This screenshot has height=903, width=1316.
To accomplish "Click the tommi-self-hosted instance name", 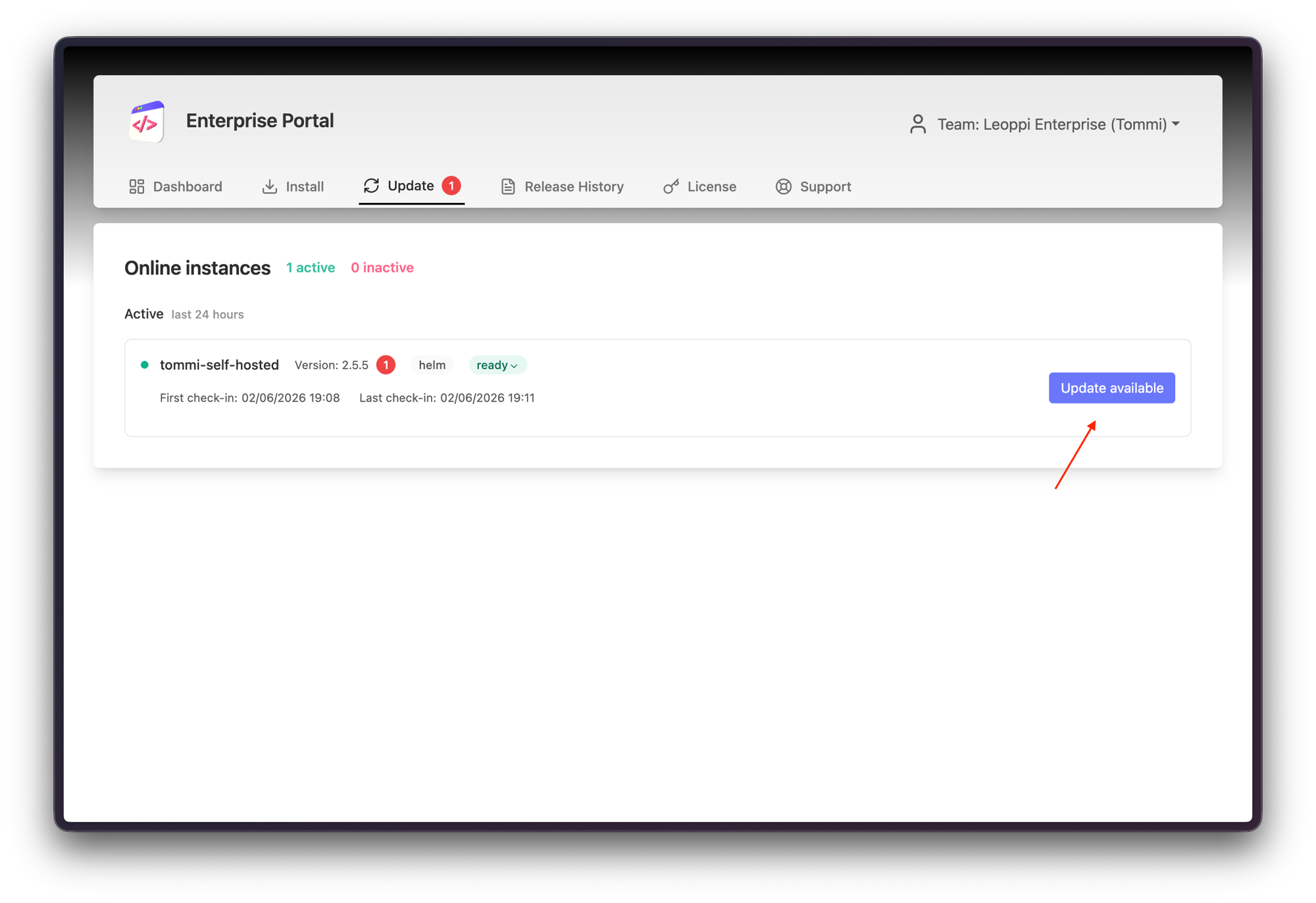I will pos(219,365).
